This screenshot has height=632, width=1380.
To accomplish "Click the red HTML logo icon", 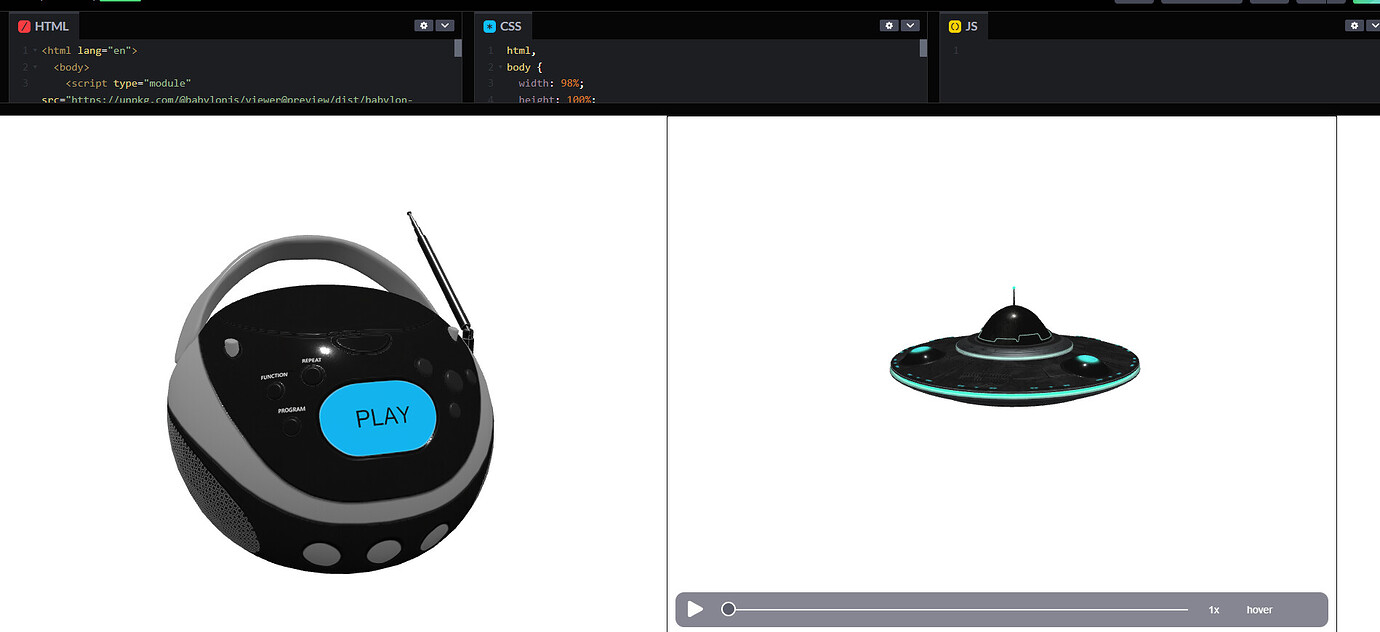I will [23, 25].
